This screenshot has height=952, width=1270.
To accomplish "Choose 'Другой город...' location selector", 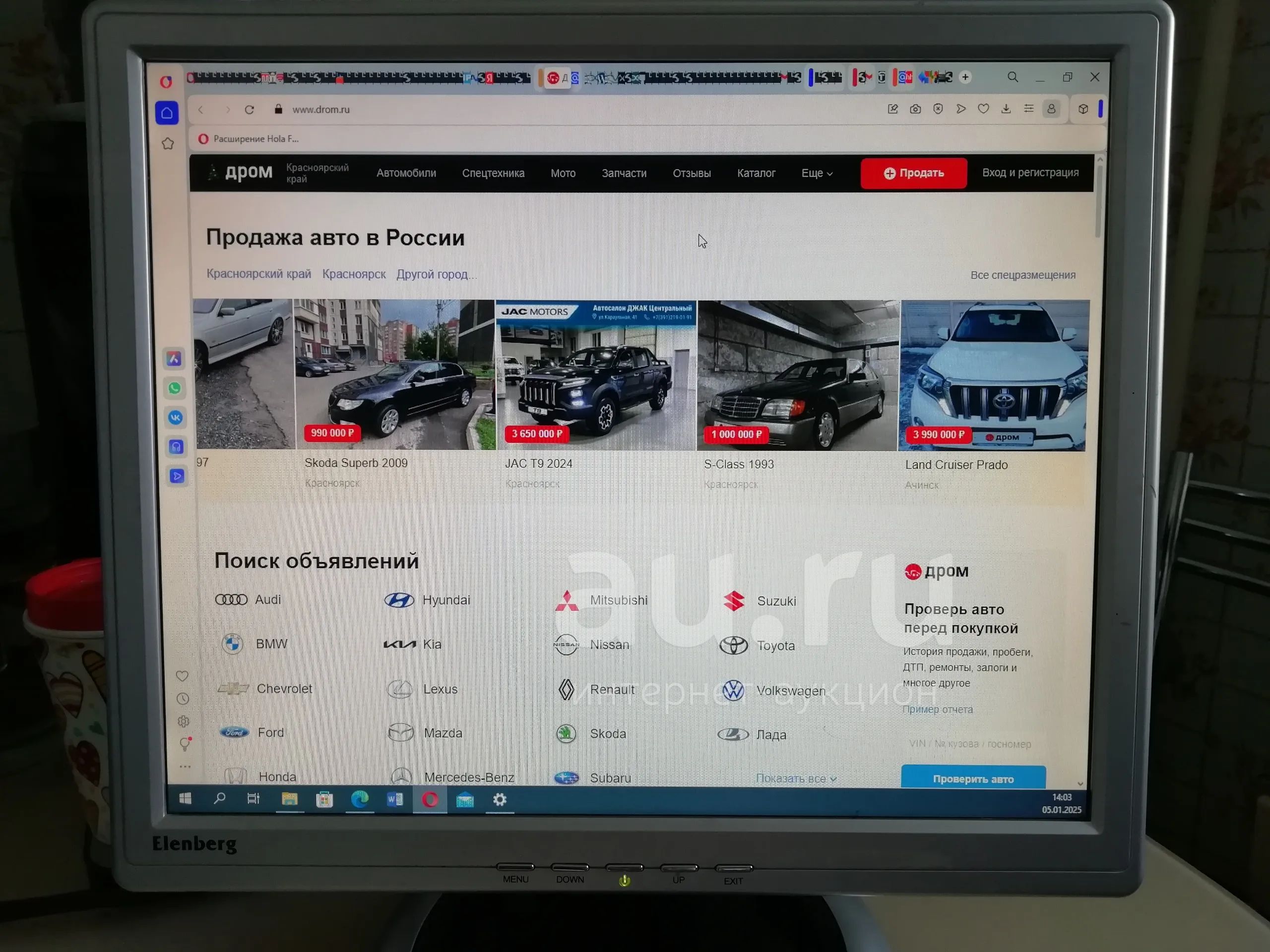I will (437, 274).
